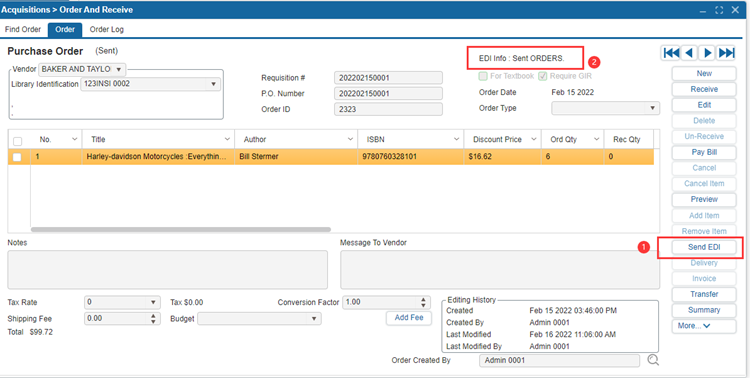Open the No. column filter arrow
This screenshot has height=378, width=750.
[x=74, y=139]
